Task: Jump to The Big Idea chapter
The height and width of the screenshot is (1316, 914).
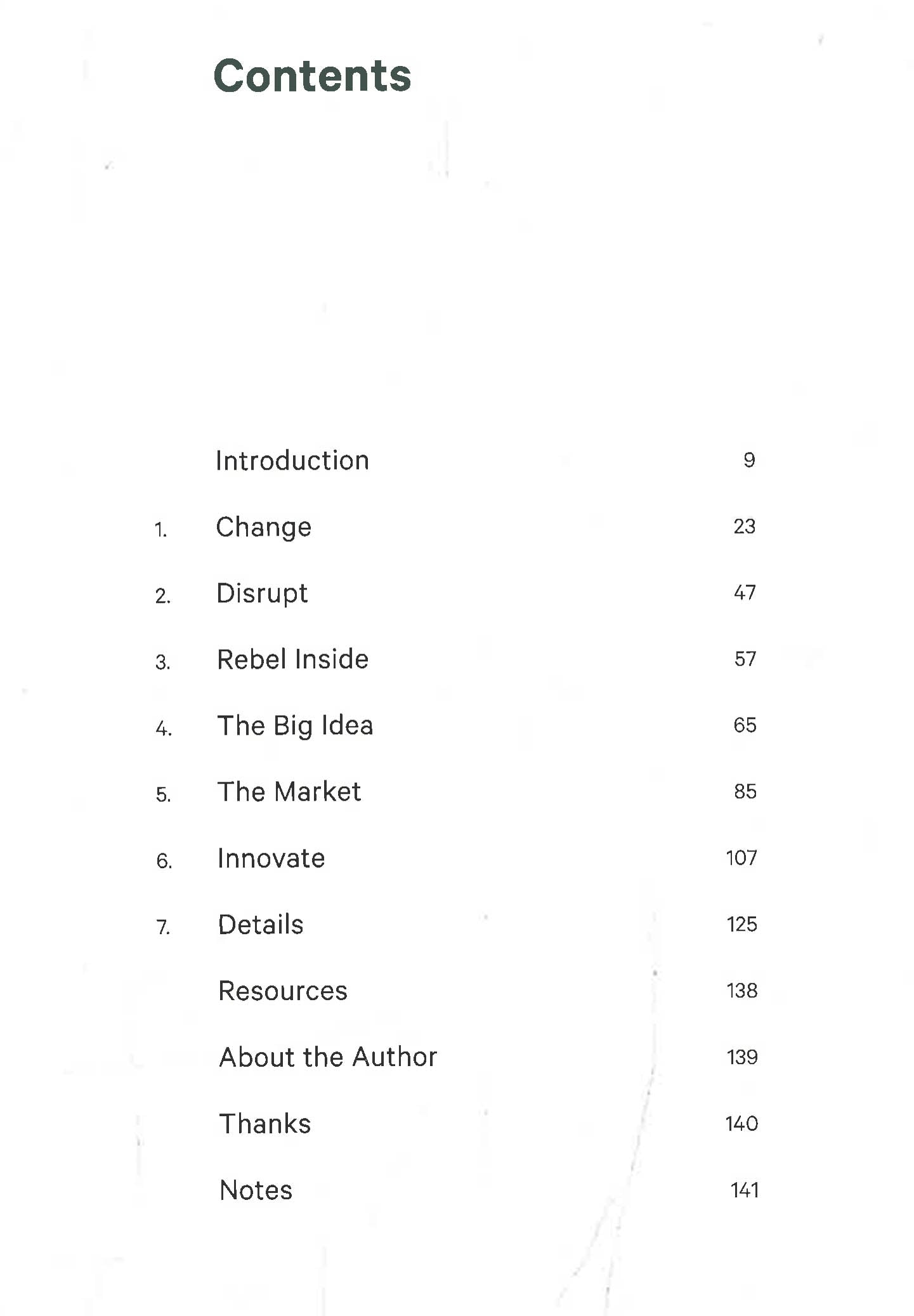Action: [x=295, y=726]
